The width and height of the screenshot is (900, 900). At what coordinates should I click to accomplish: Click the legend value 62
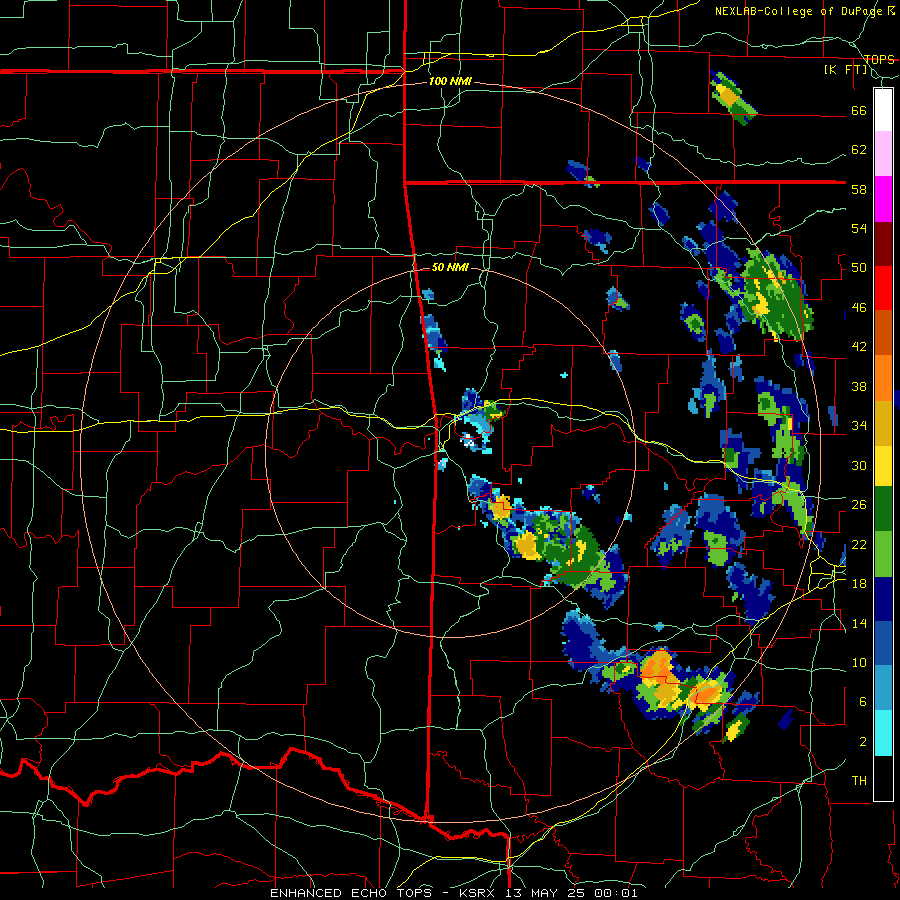tap(859, 150)
